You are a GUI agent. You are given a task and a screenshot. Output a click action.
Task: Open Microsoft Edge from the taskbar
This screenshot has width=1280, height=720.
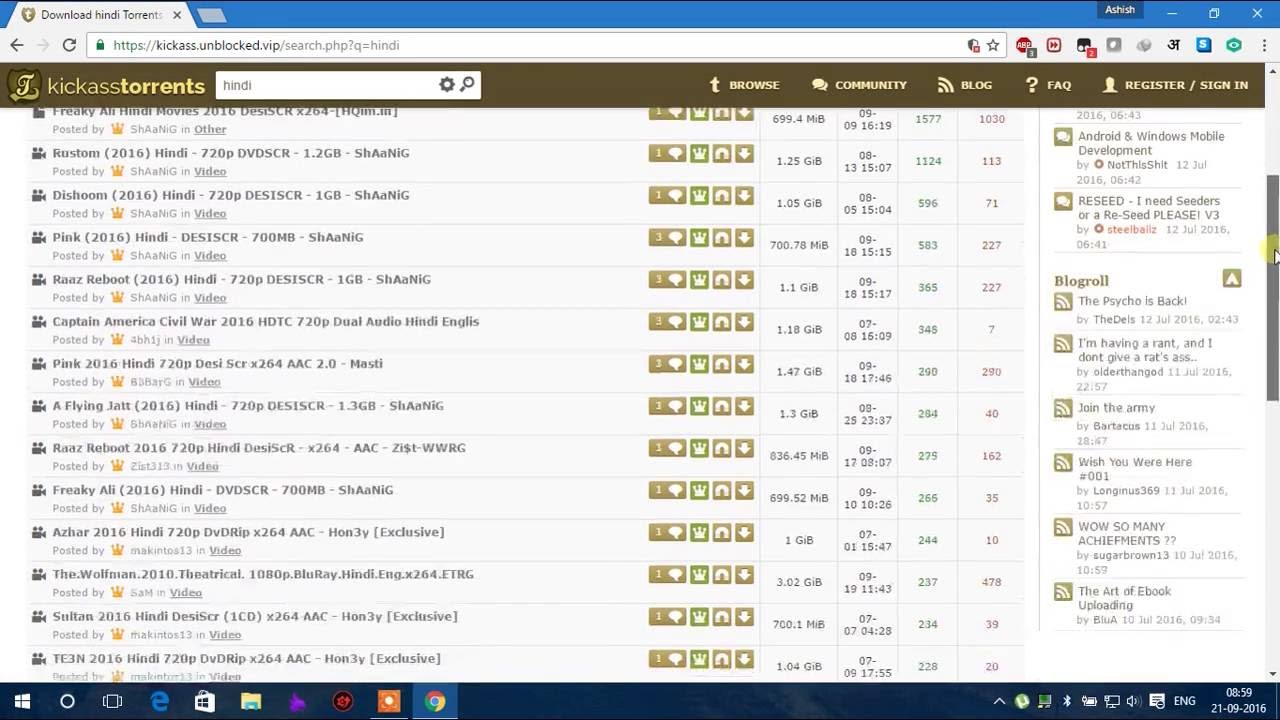tap(159, 701)
